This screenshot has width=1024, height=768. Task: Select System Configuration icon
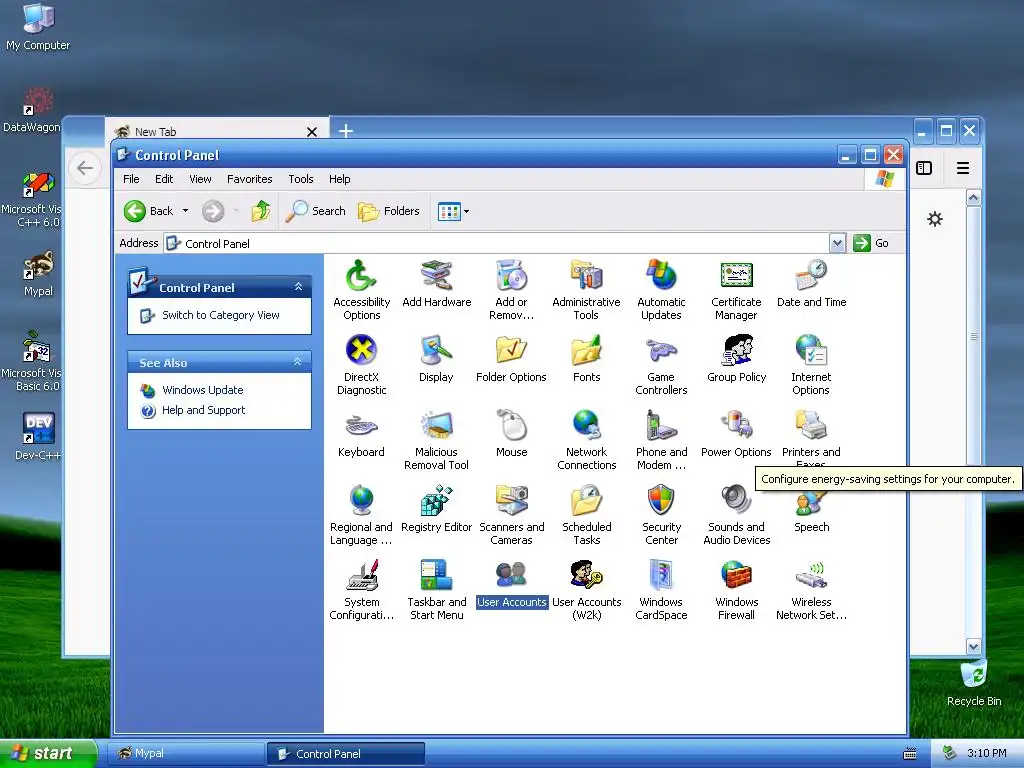361,590
